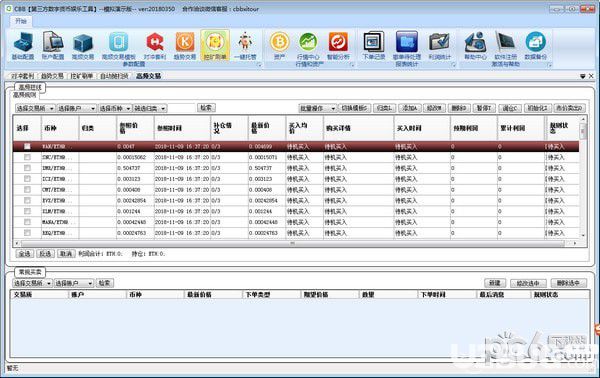Select the 对冲套利 red hexagon icon

[155, 46]
